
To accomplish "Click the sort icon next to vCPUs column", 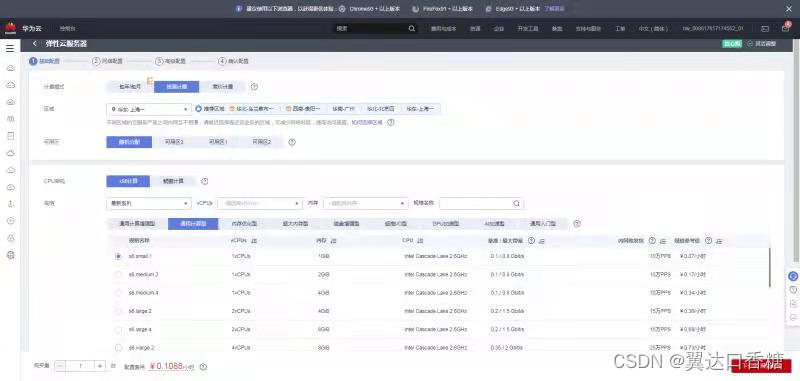I will [254, 240].
